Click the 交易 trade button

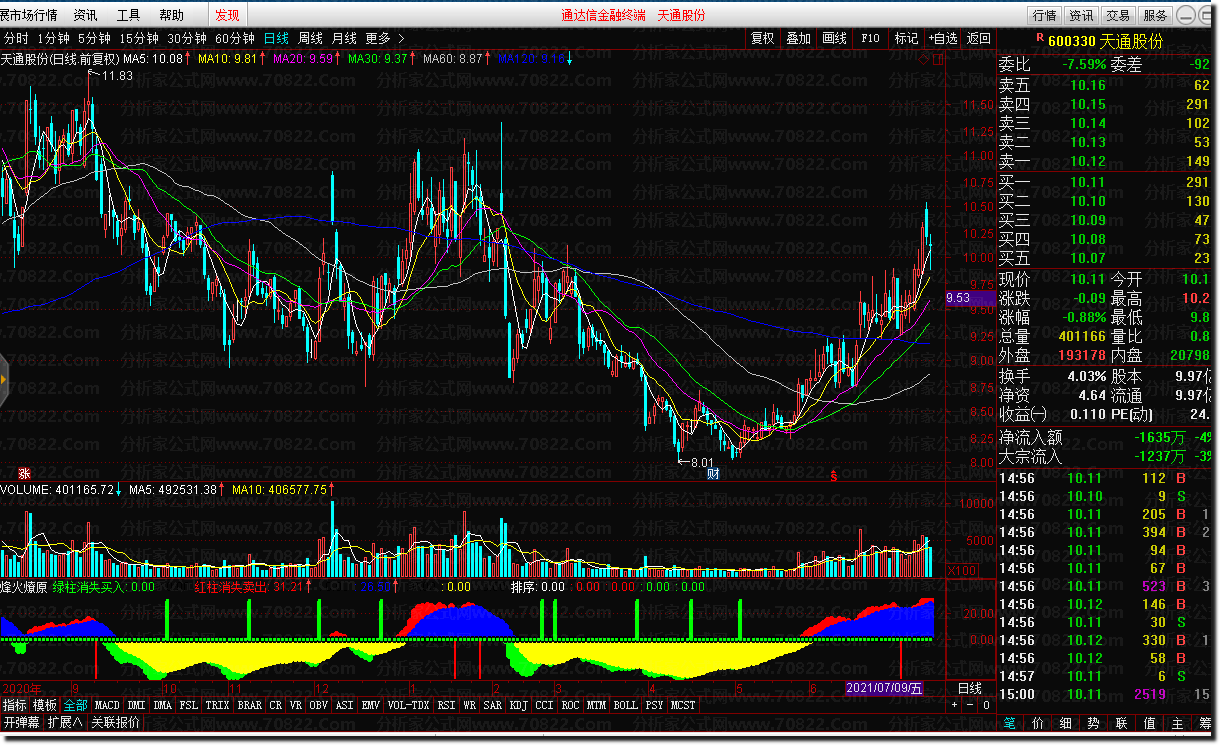pyautogui.click(x=1118, y=15)
